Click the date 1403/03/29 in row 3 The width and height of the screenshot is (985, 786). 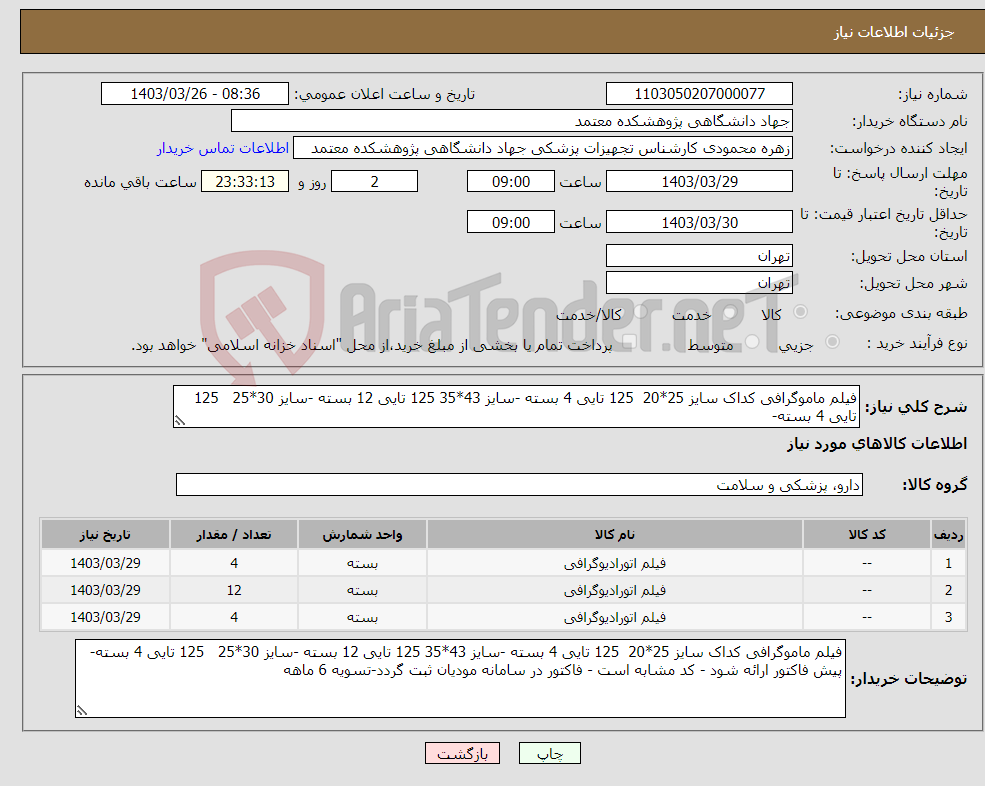(106, 618)
